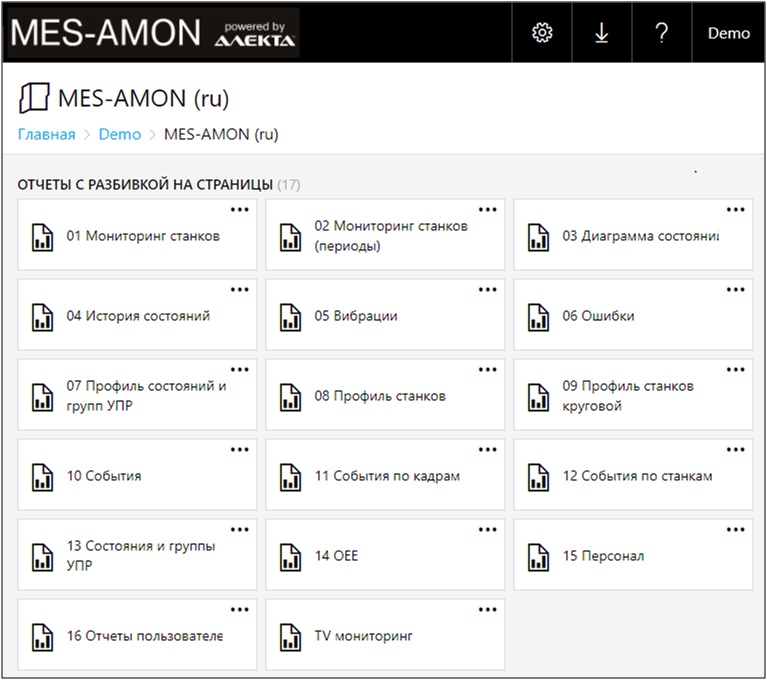Click the report icon of 09 Профиль станков круговой
The image size is (767, 680).
539,397
